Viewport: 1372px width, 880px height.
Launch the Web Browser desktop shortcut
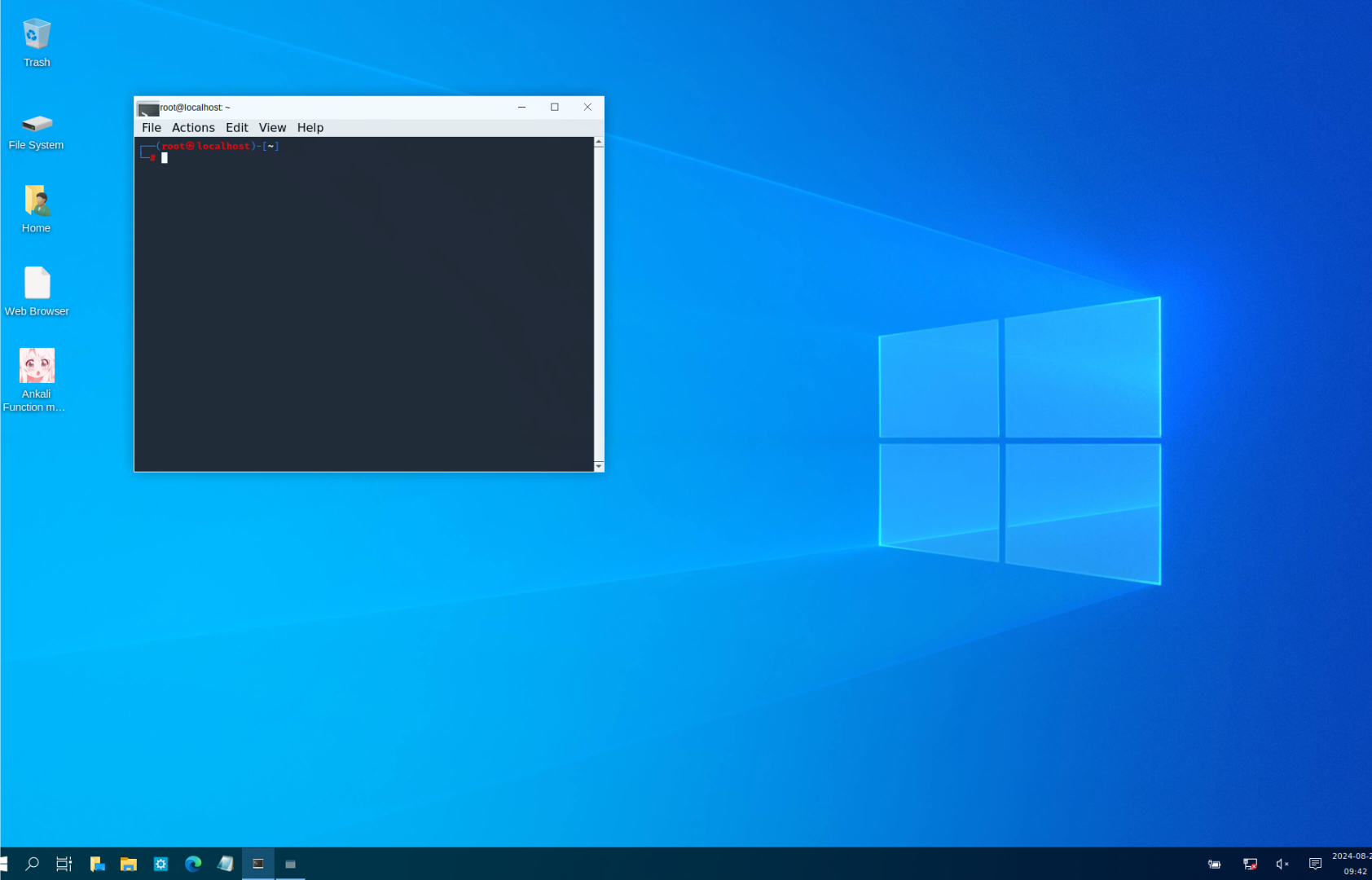(x=37, y=292)
